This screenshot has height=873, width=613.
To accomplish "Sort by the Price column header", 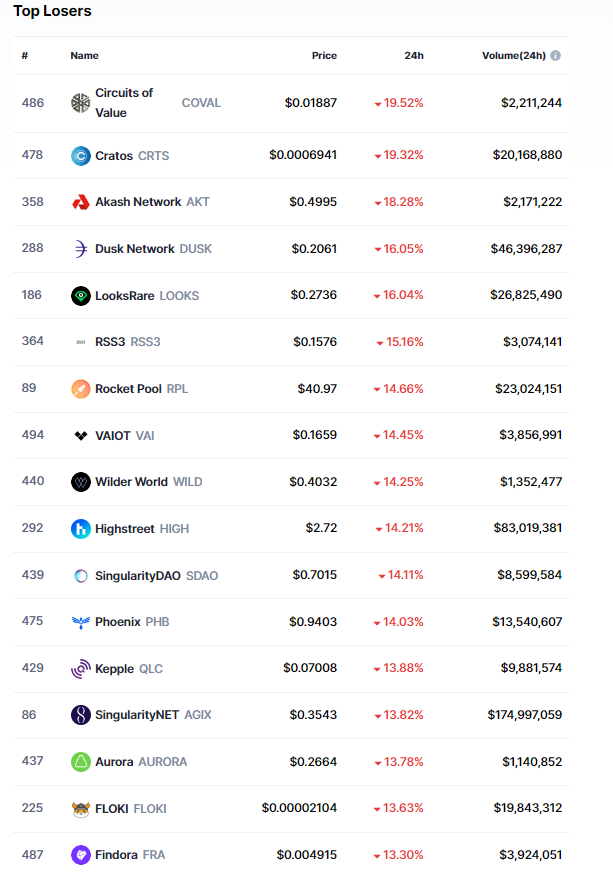I will tap(324, 56).
